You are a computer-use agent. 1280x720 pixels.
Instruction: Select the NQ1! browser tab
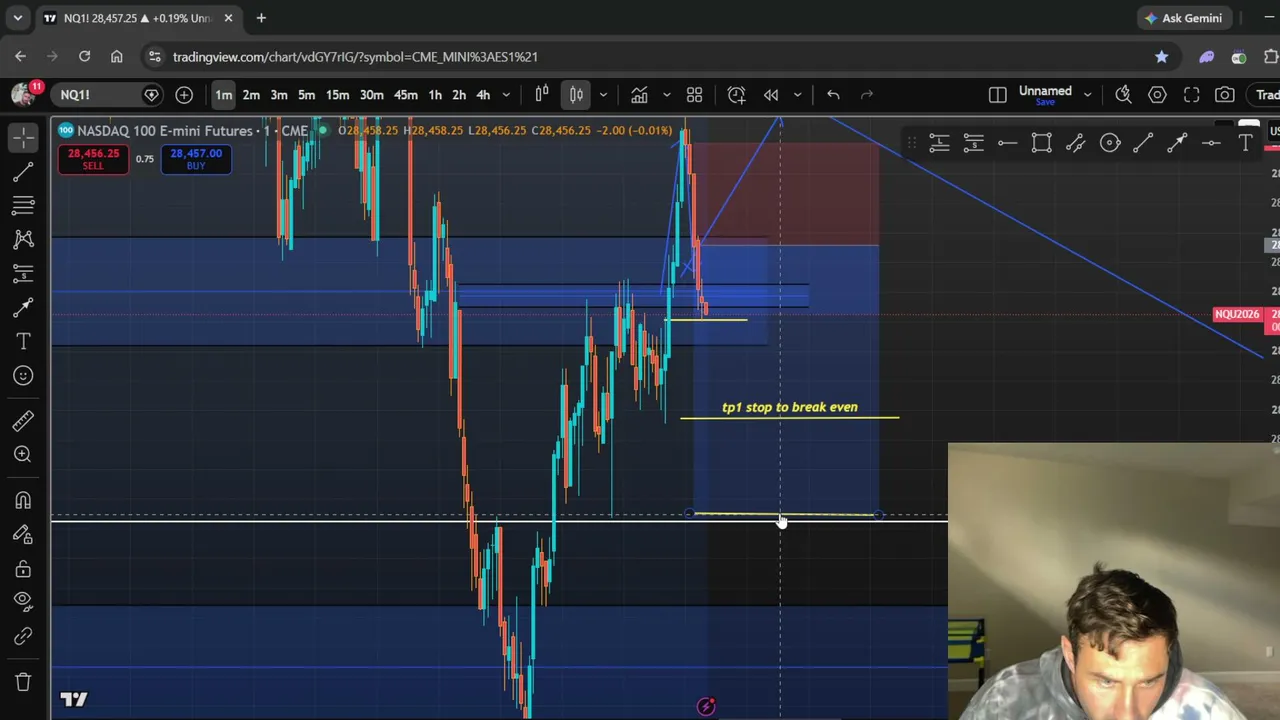pyautogui.click(x=138, y=18)
